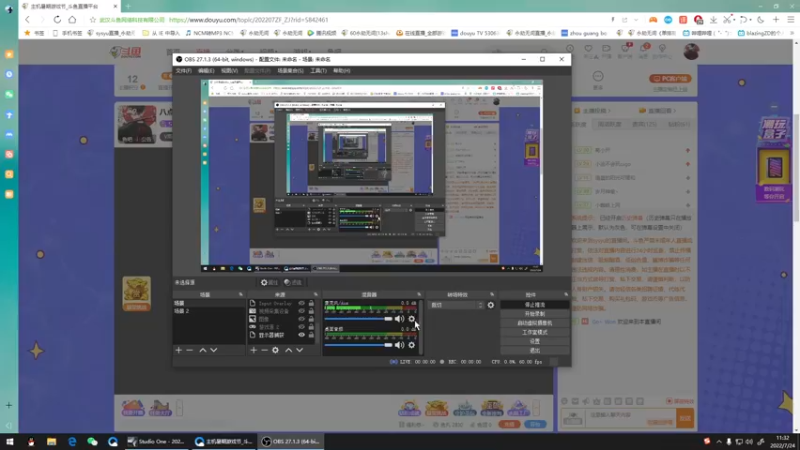Move source up in Sources panel
This screenshot has width=800, height=450.
pyautogui.click(x=288, y=350)
